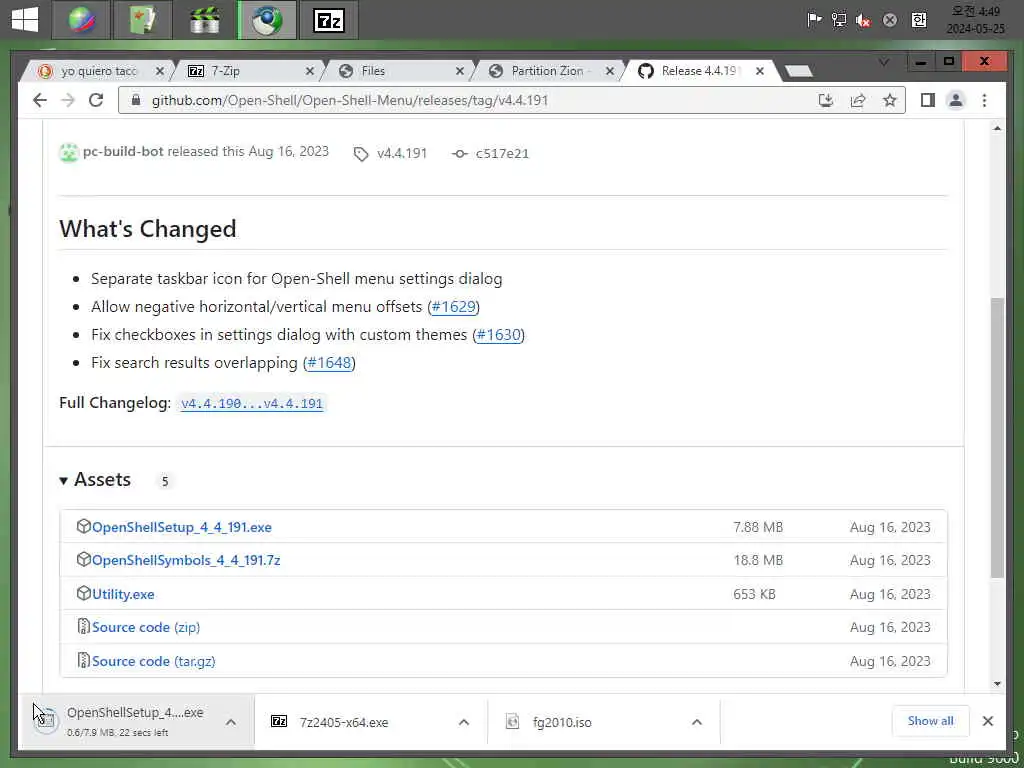The height and width of the screenshot is (768, 1024).
Task: Click the scrollbar up arrow
Action: coord(997,129)
